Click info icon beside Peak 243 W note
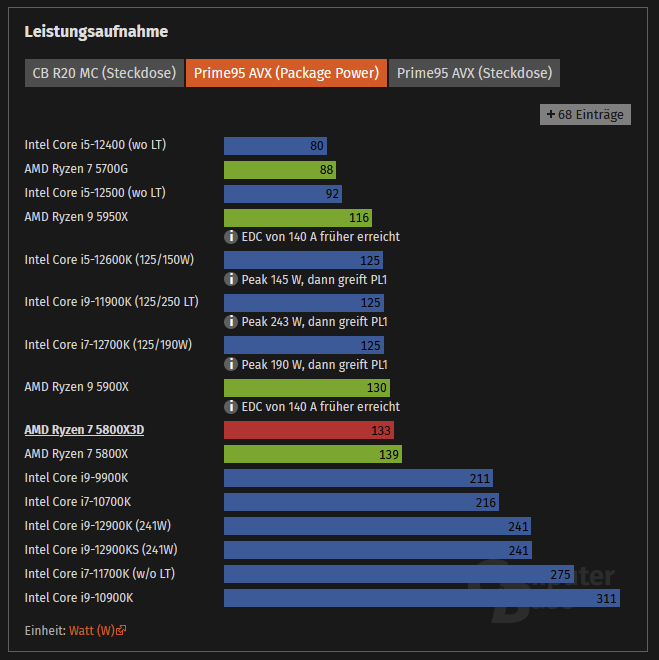Image resolution: width=659 pixels, height=660 pixels. coord(231,322)
